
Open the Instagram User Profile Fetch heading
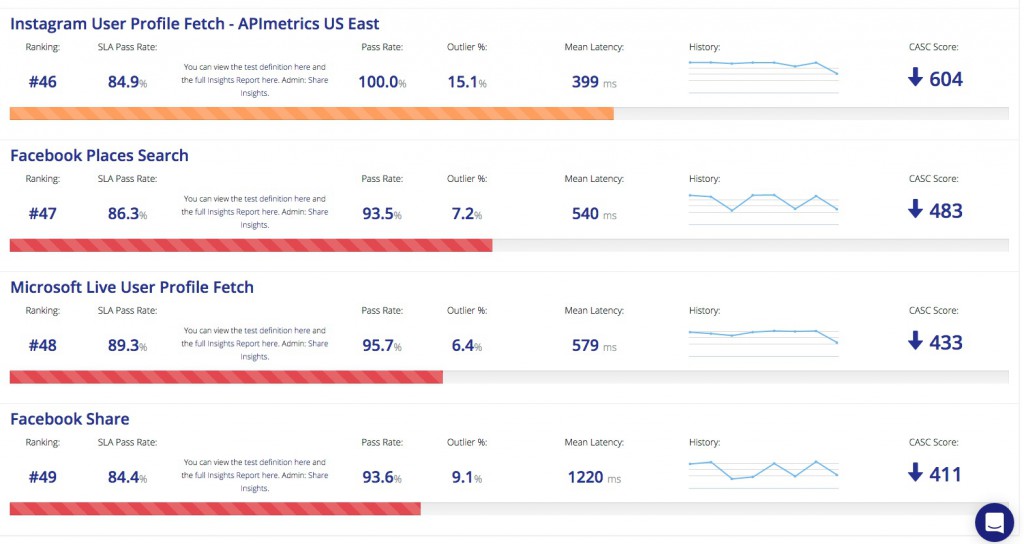point(195,24)
